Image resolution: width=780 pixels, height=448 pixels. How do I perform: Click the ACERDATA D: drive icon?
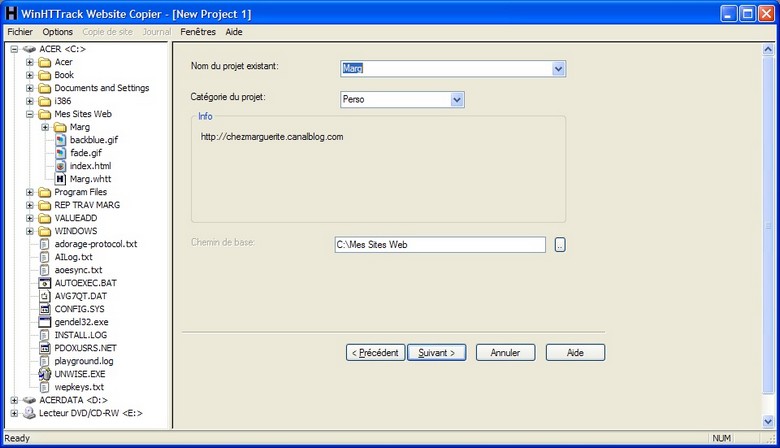pos(29,400)
